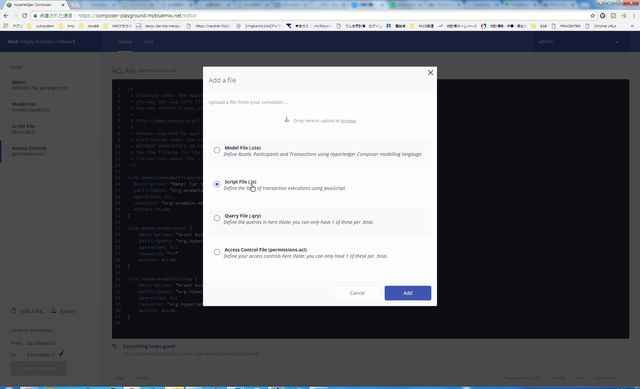The image size is (640, 389).
Task: Click the extension icon right of star
Action: 602,16
